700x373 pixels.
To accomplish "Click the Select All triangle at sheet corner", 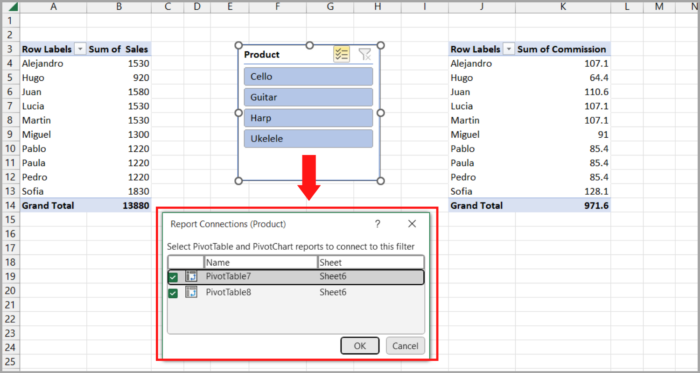I will click(x=13, y=7).
